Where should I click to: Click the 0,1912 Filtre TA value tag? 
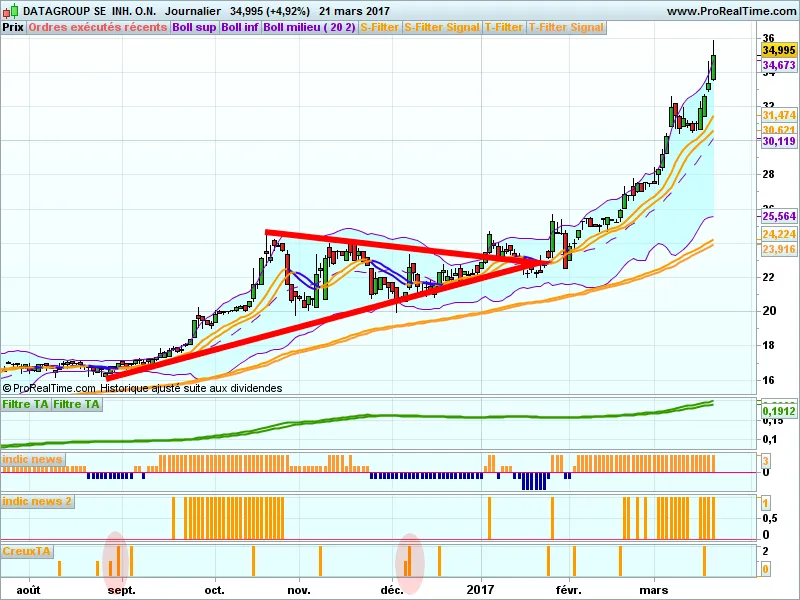click(x=779, y=410)
